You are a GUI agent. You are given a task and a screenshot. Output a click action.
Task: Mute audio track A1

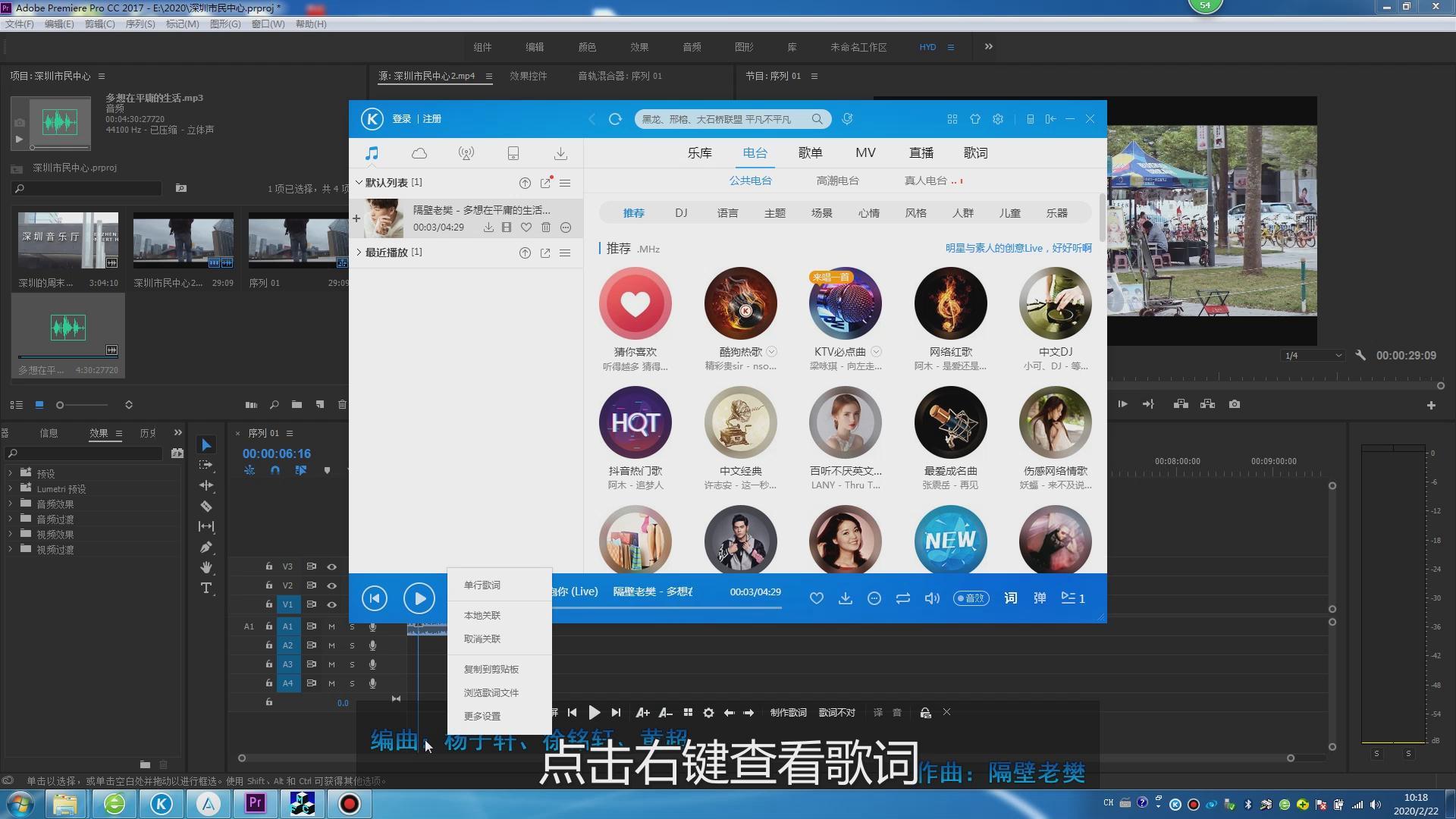[x=331, y=626]
